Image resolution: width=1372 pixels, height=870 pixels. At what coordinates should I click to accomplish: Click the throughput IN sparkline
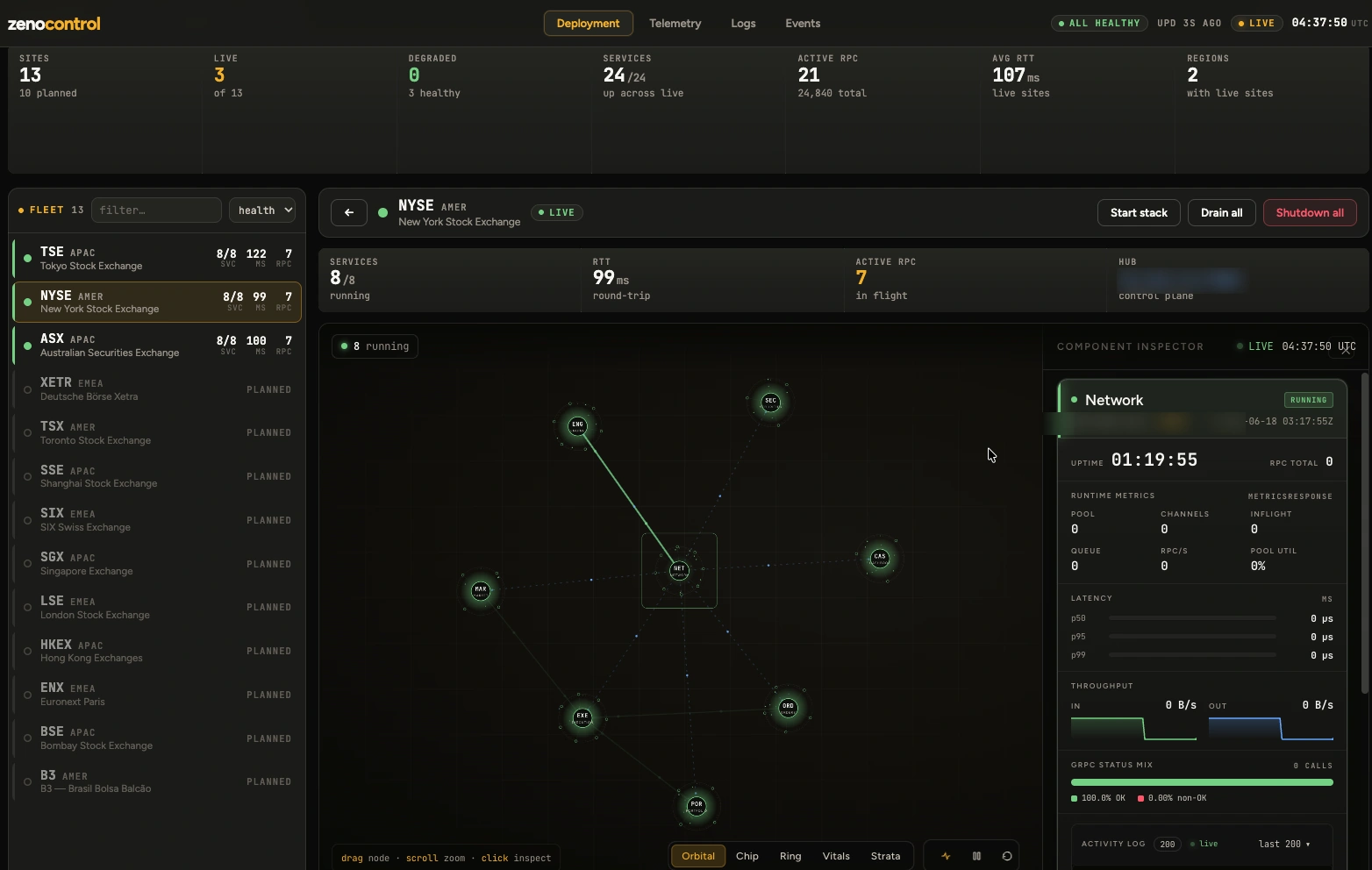point(1133,729)
